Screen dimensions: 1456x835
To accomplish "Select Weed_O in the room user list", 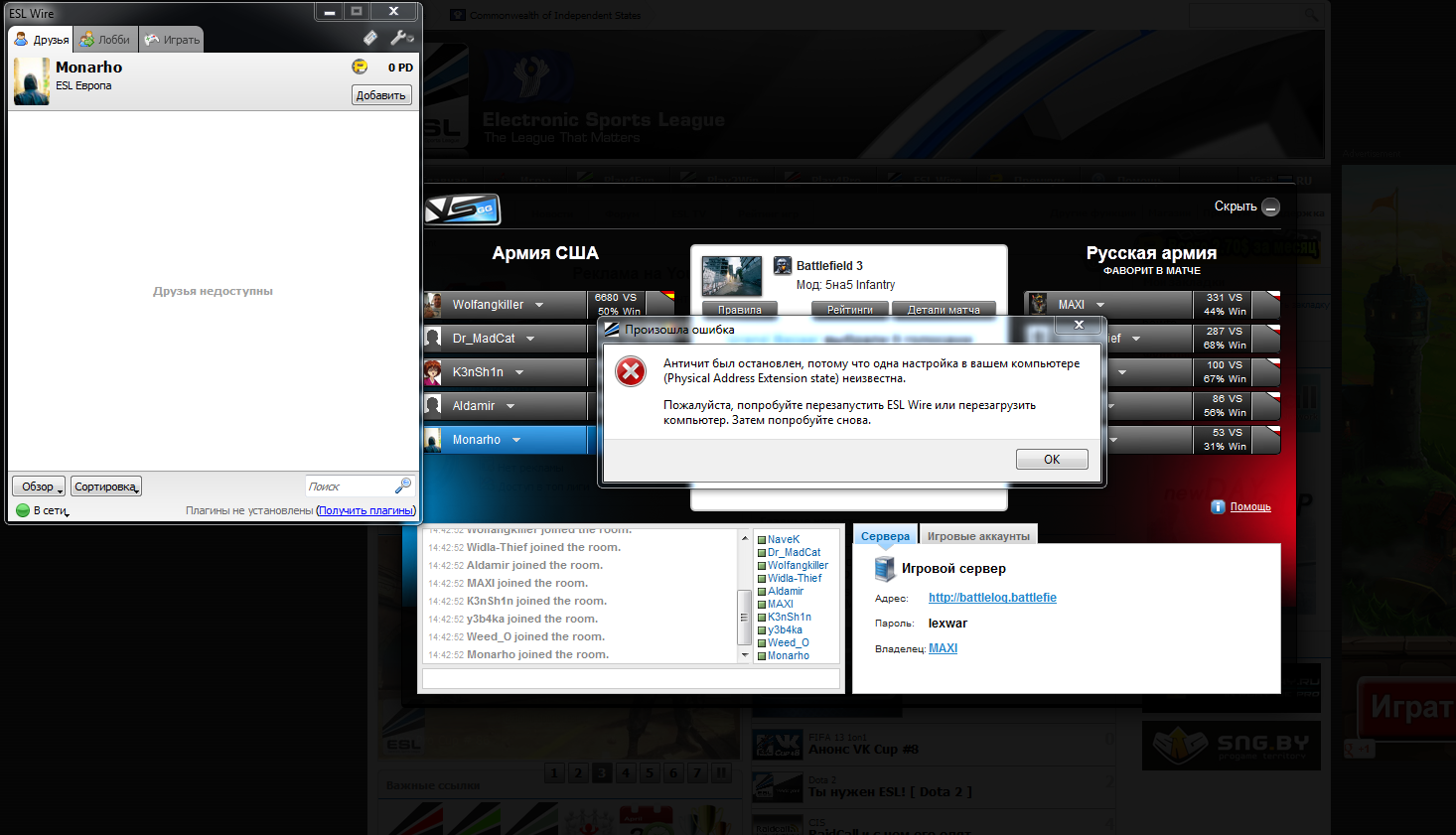I will click(x=787, y=642).
